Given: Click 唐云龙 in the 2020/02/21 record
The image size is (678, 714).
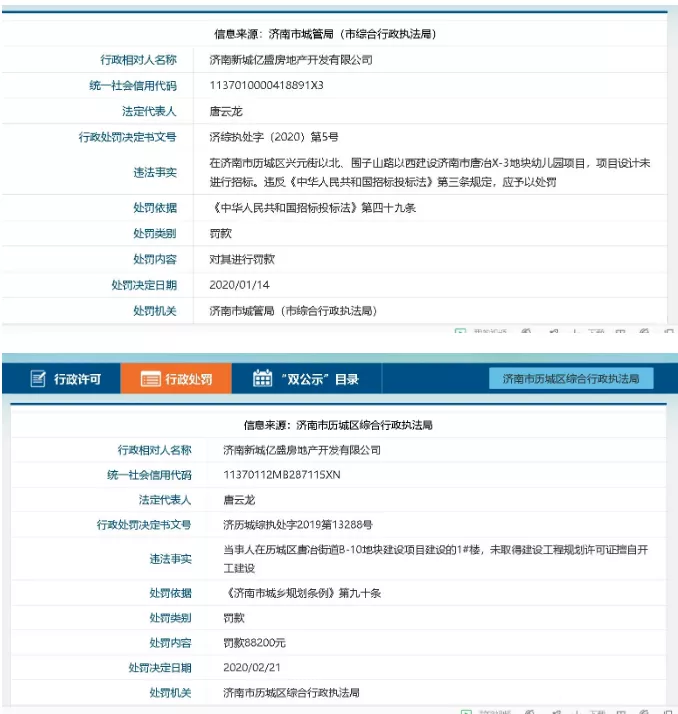Looking at the screenshot, I should (x=239, y=500).
